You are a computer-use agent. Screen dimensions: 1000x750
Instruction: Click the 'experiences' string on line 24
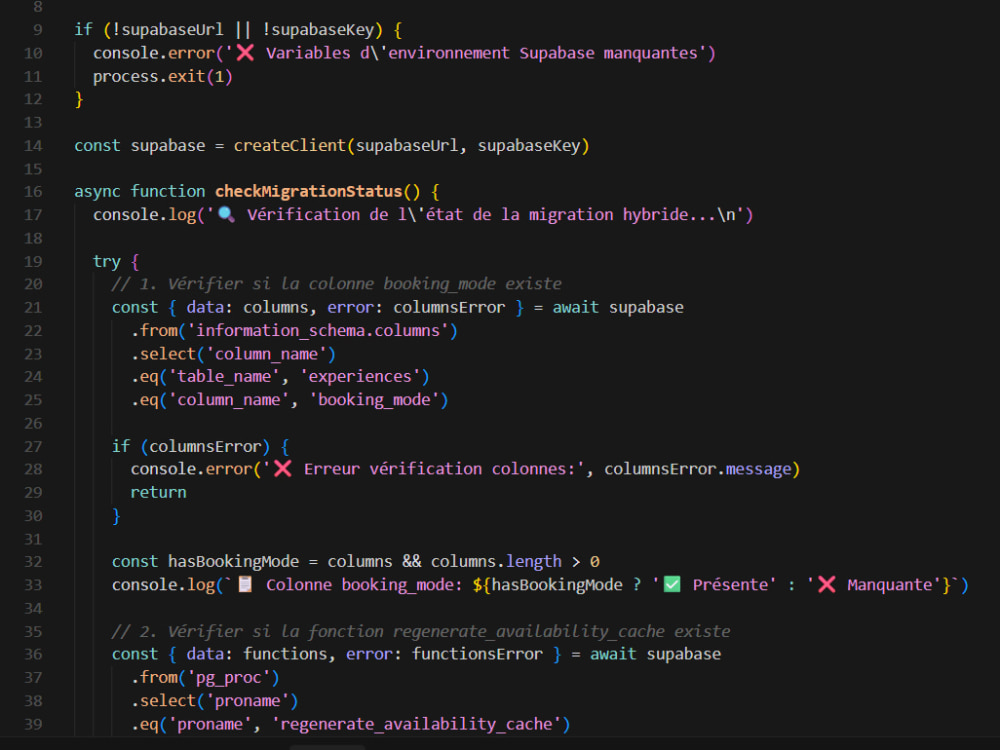(360, 377)
